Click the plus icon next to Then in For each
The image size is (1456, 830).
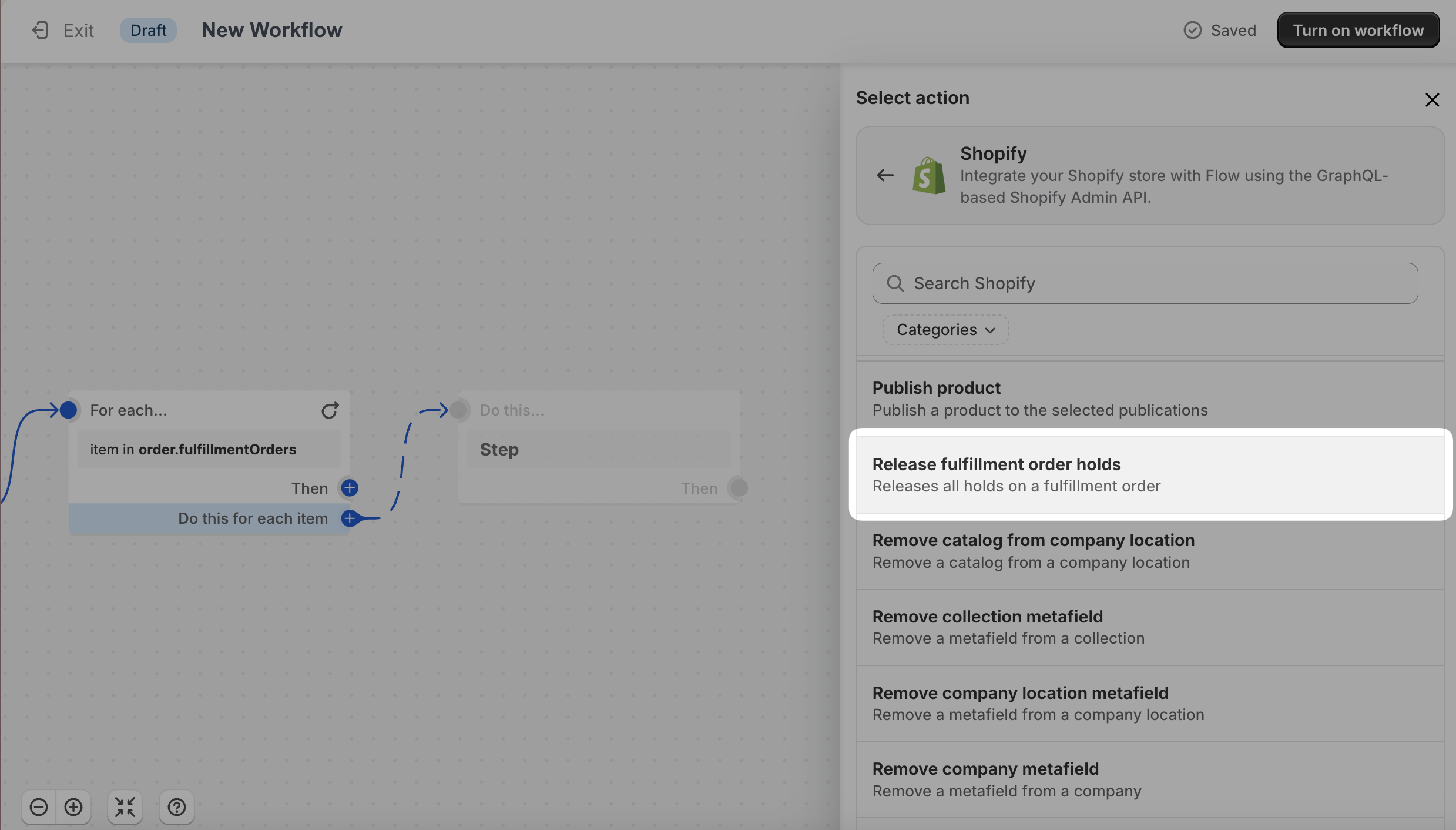350,488
